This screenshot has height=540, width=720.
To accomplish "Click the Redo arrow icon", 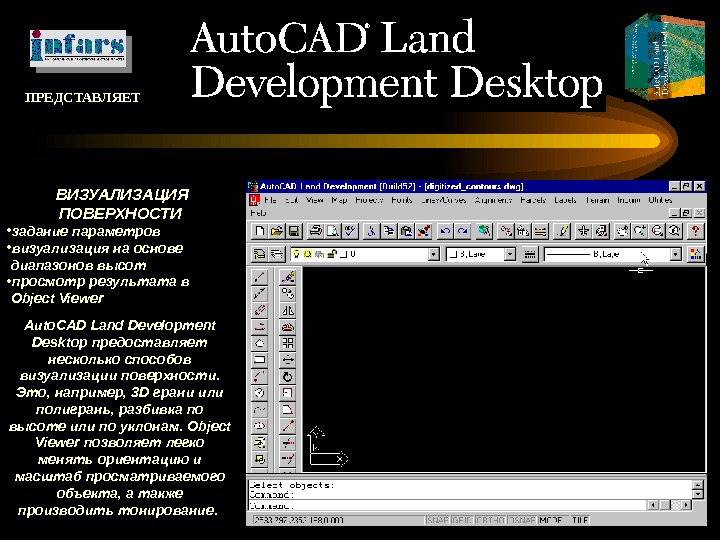I will (x=462, y=231).
